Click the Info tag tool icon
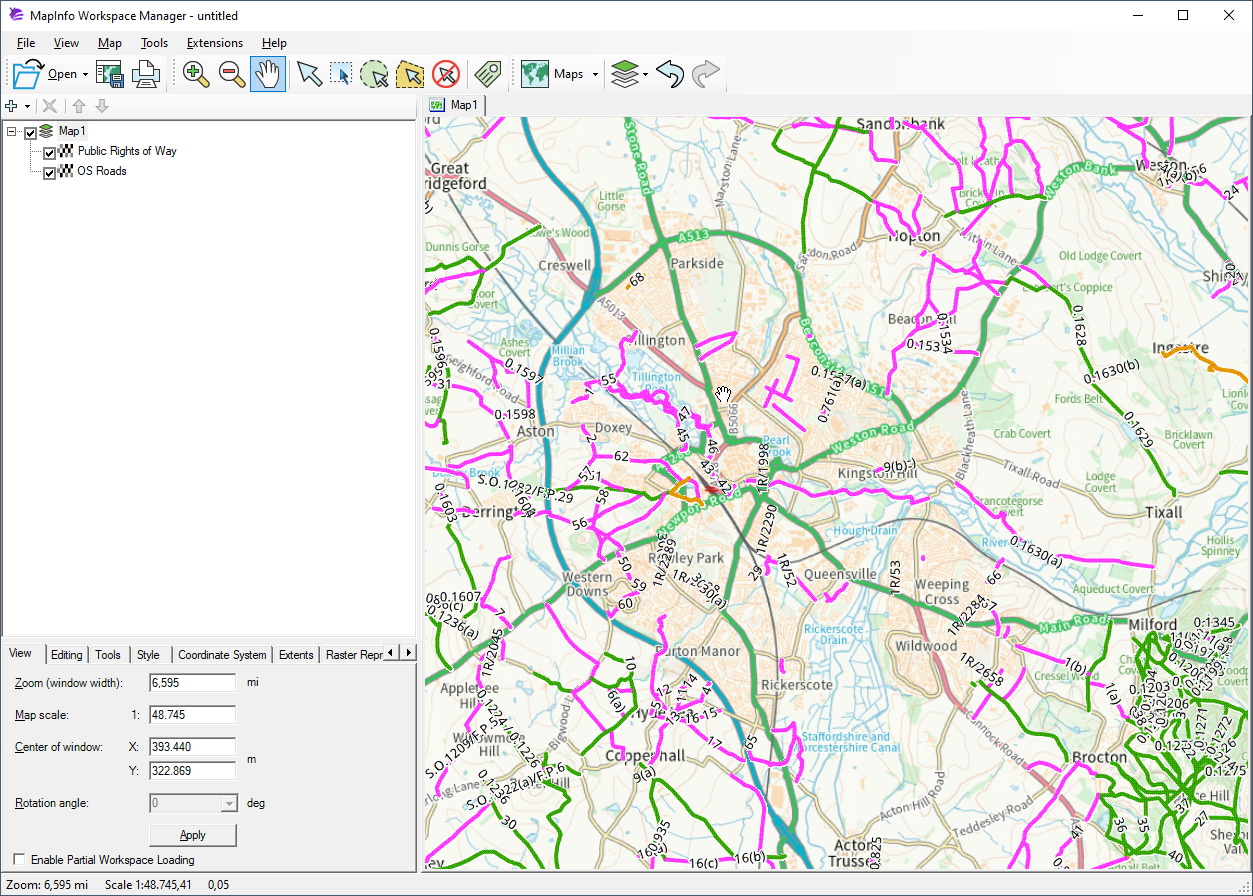 coord(487,73)
